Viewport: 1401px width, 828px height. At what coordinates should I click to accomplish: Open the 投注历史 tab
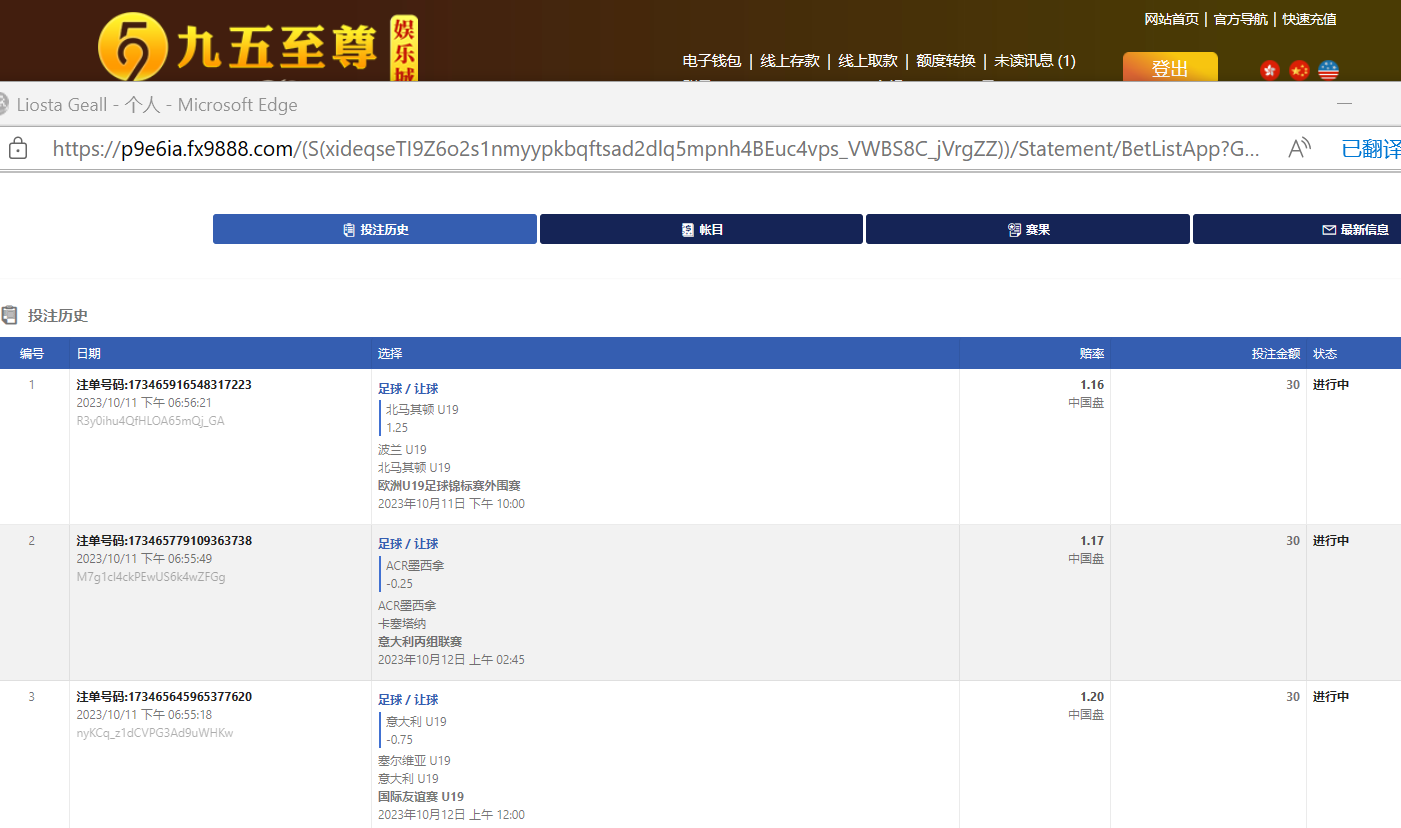[x=375, y=229]
